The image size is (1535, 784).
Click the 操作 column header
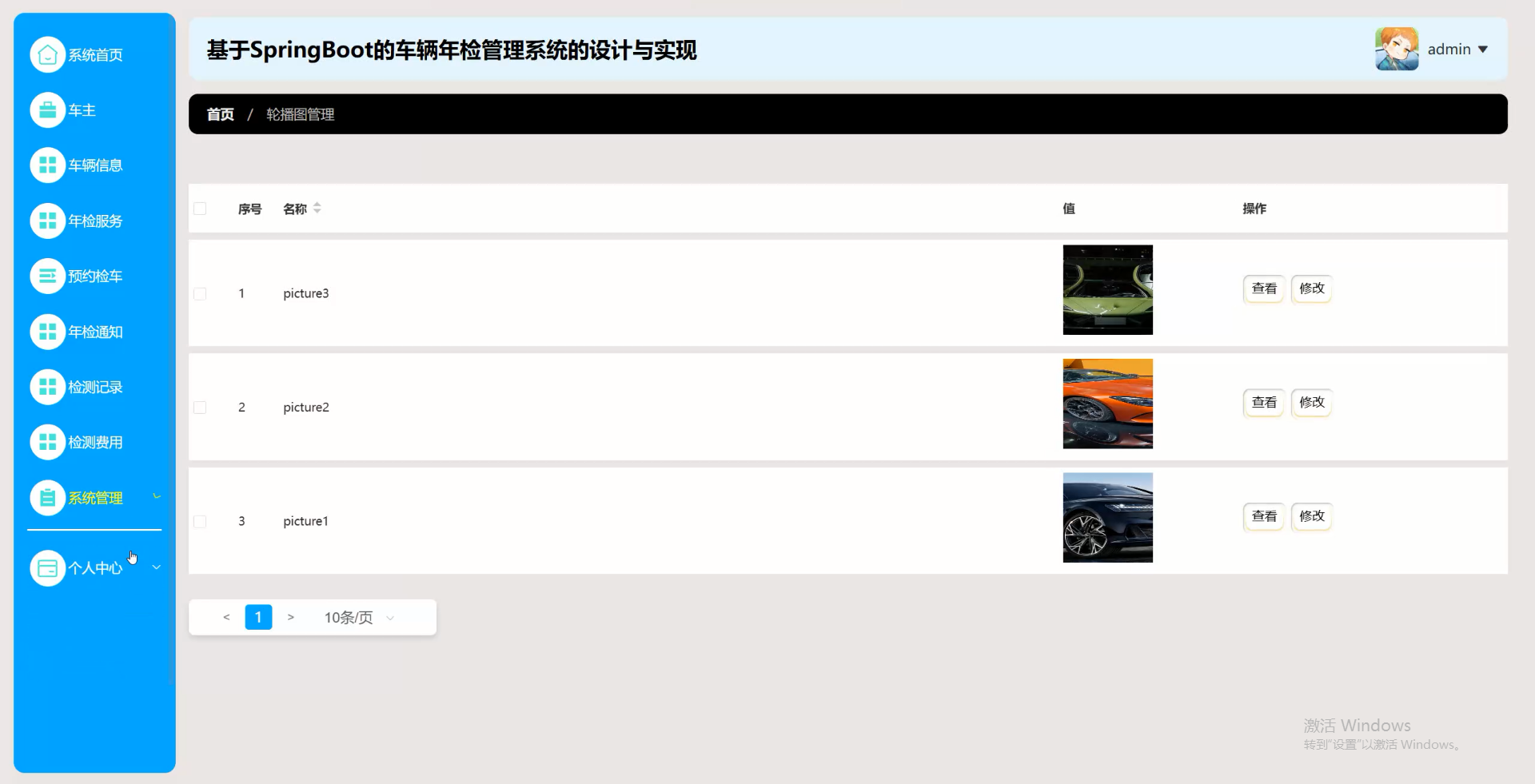(1254, 209)
